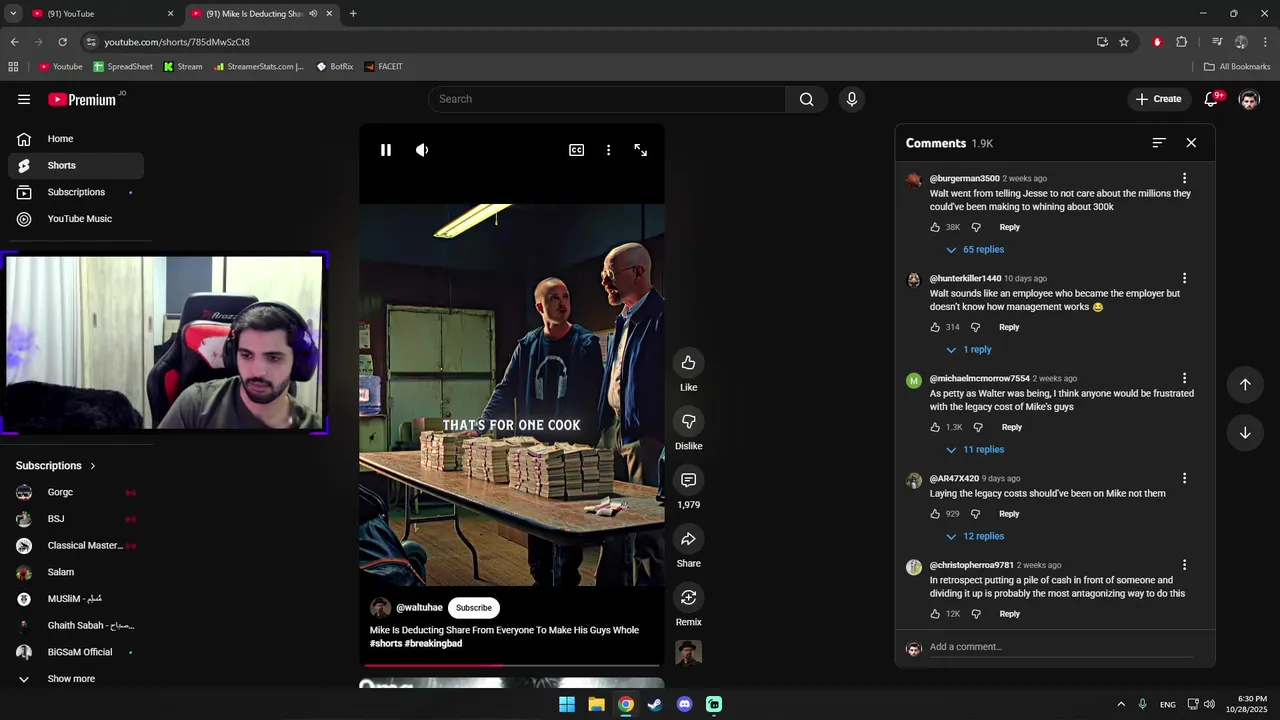Select Shorts in the sidebar
The height and width of the screenshot is (720, 1280).
coord(76,166)
